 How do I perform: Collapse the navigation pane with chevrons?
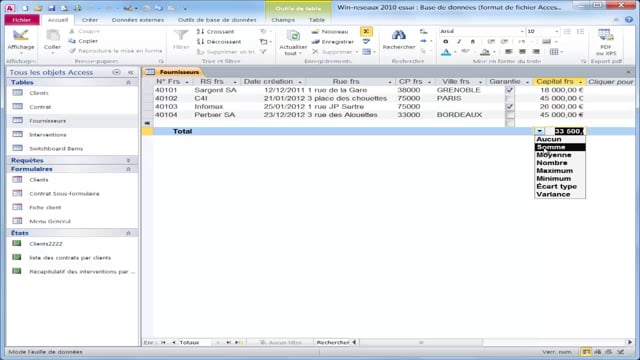pyautogui.click(x=131, y=72)
